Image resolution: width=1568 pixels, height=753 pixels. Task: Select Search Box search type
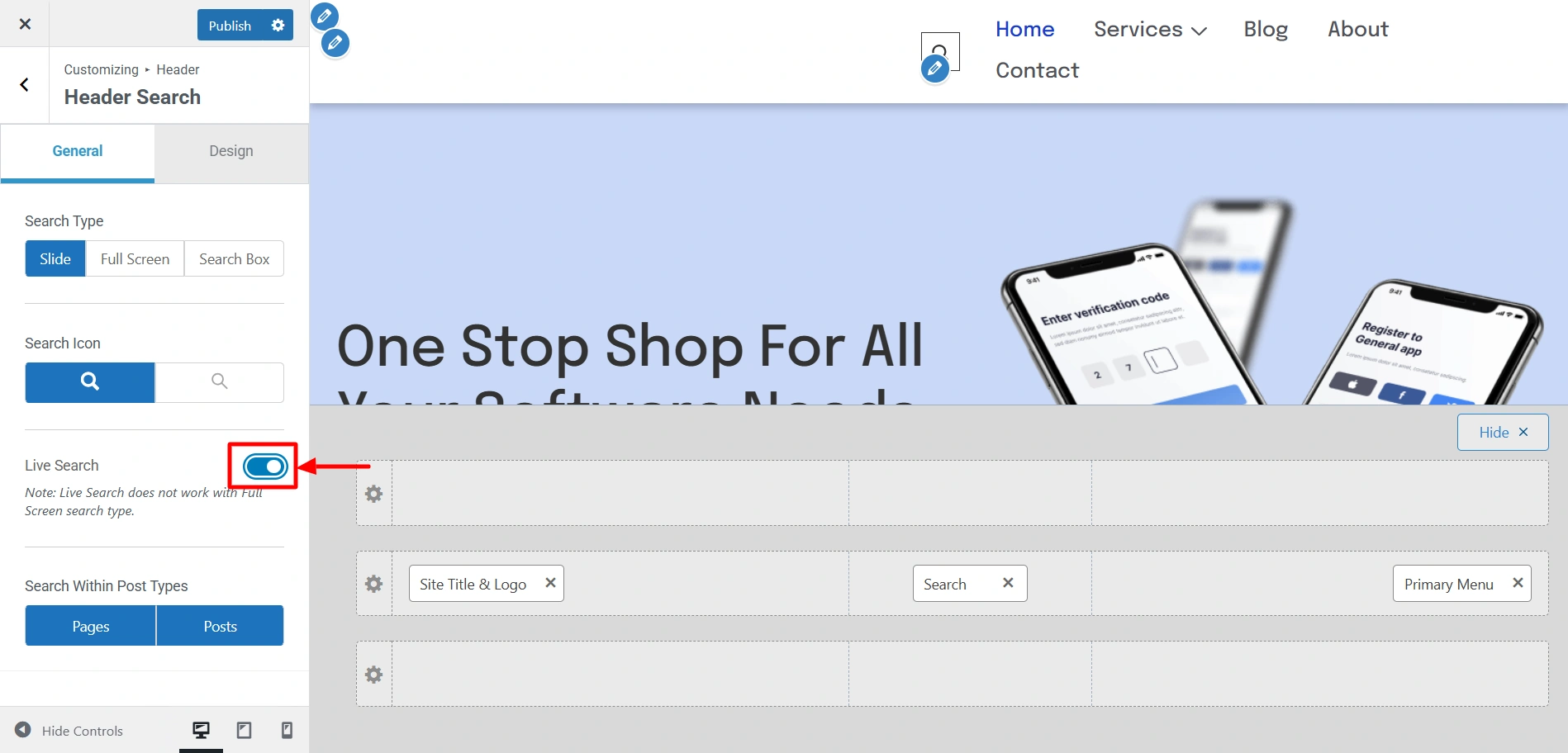pyautogui.click(x=235, y=259)
